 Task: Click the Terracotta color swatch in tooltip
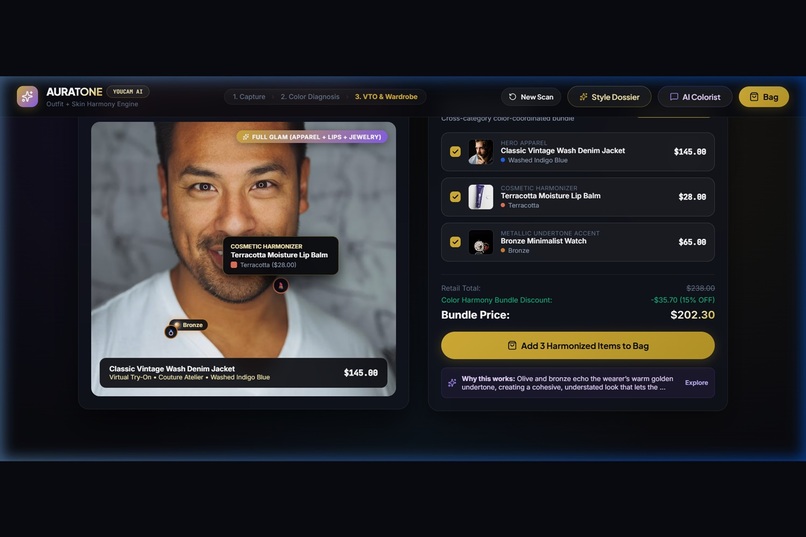[x=234, y=265]
